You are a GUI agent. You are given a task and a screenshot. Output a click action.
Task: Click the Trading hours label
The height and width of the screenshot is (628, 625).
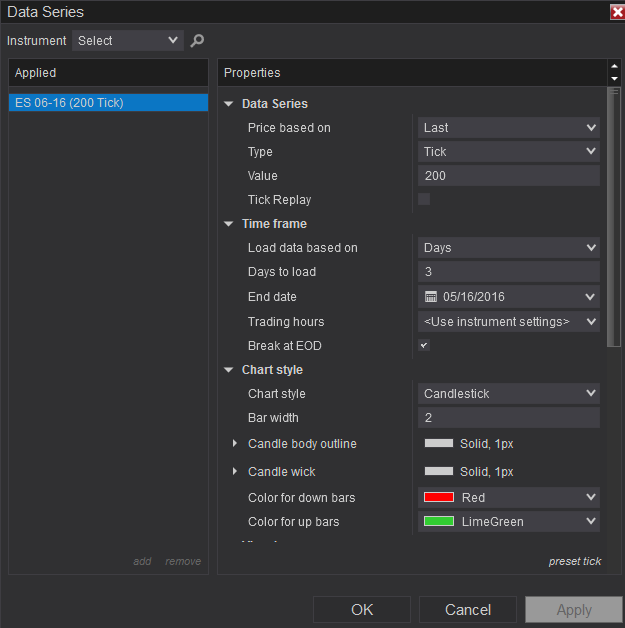click(x=286, y=322)
